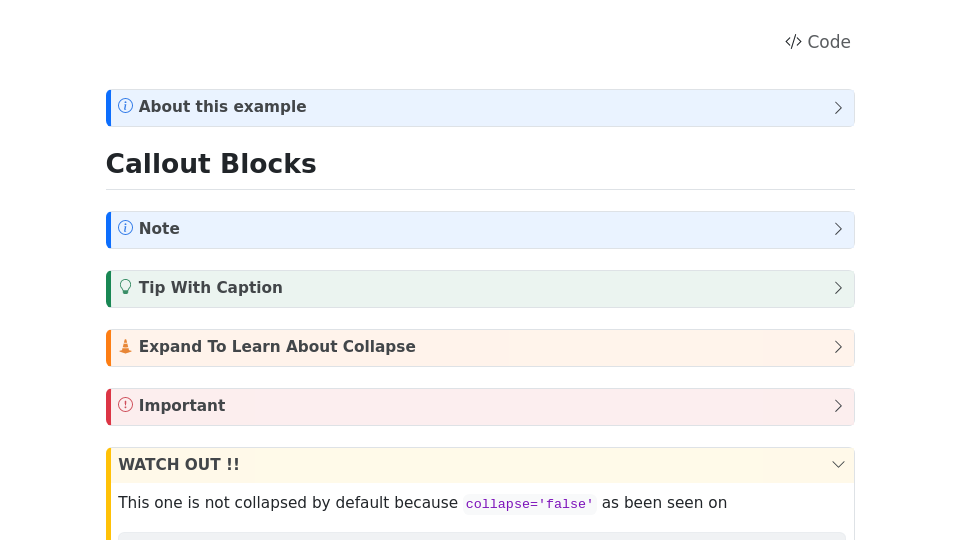Image resolution: width=960 pixels, height=540 pixels.
Task: Open the collapse callout using its chevron arrow
Action: [x=838, y=347]
